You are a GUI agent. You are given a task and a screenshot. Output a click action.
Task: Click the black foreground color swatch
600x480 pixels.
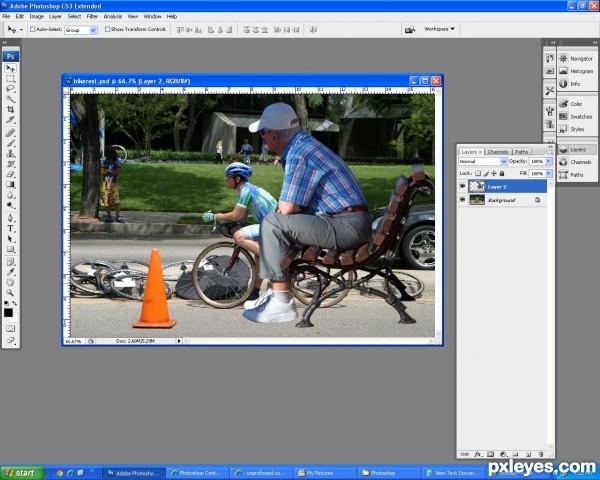coord(8,312)
